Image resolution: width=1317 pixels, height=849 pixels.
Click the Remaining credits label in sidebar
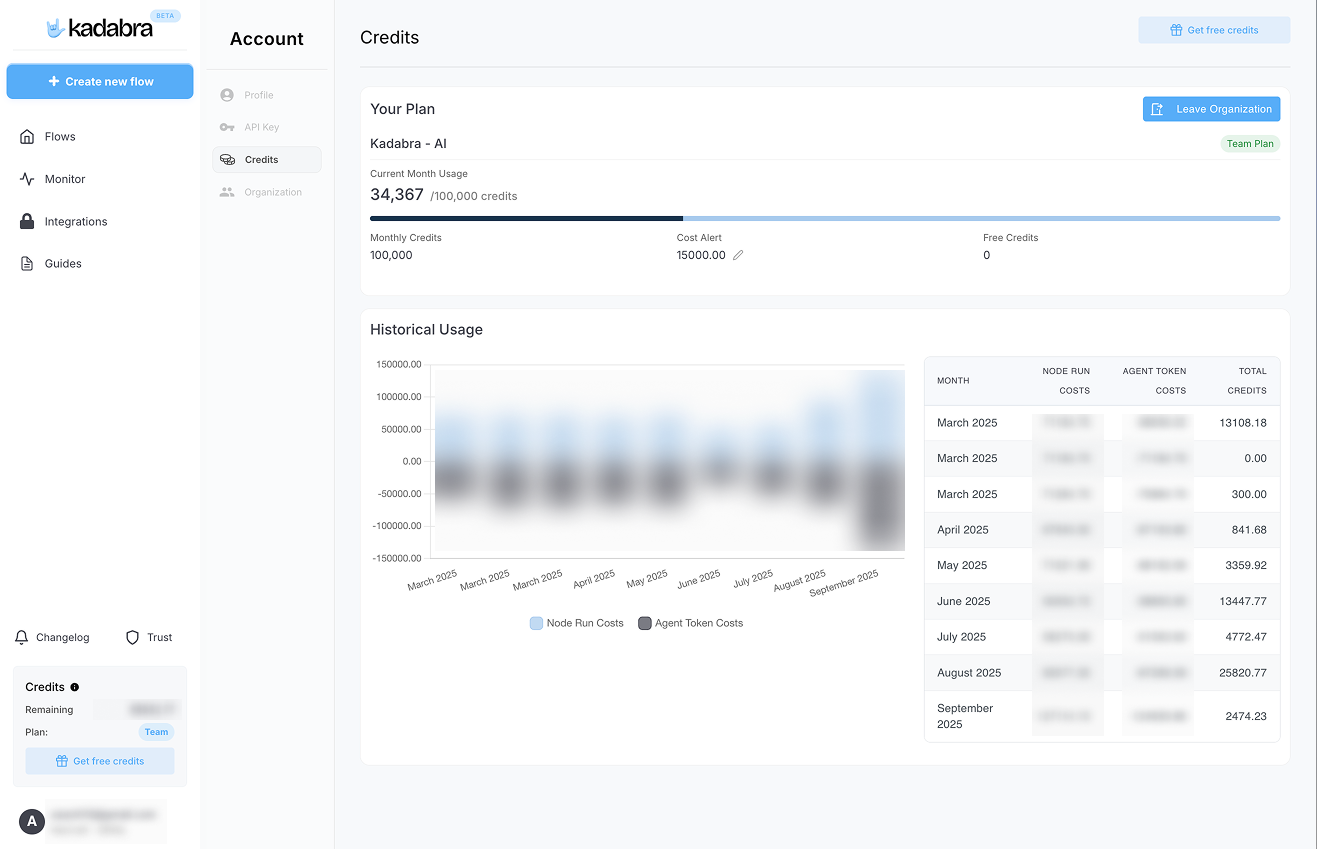pyautogui.click(x=49, y=710)
